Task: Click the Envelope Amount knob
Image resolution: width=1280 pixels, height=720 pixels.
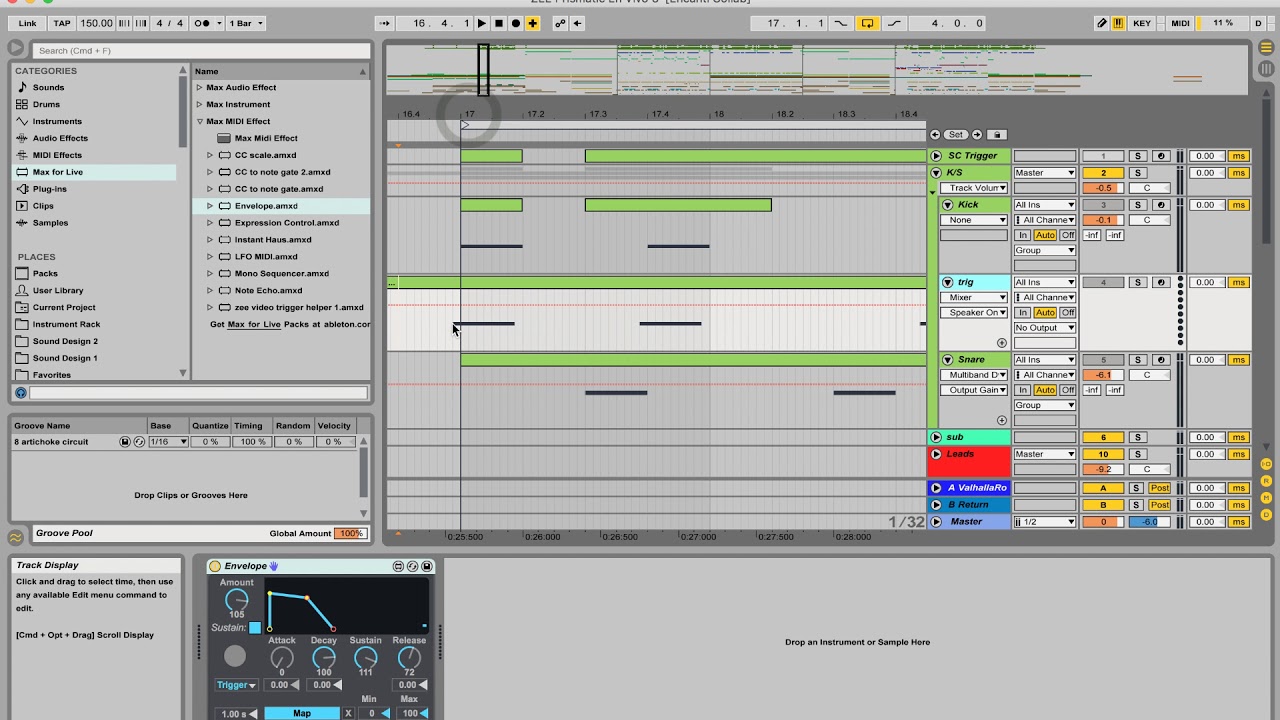Action: [x=236, y=600]
